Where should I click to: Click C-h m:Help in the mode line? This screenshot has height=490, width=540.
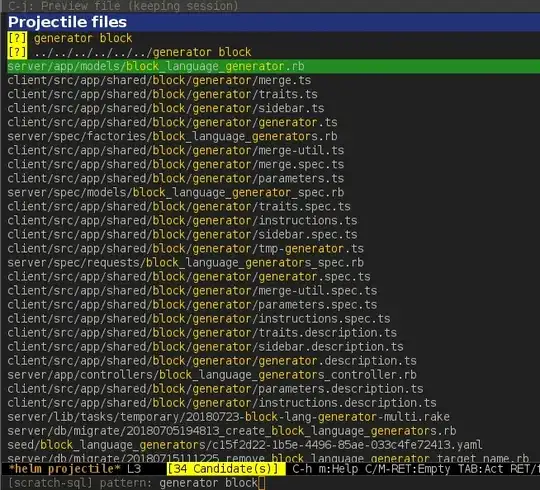(x=325, y=469)
